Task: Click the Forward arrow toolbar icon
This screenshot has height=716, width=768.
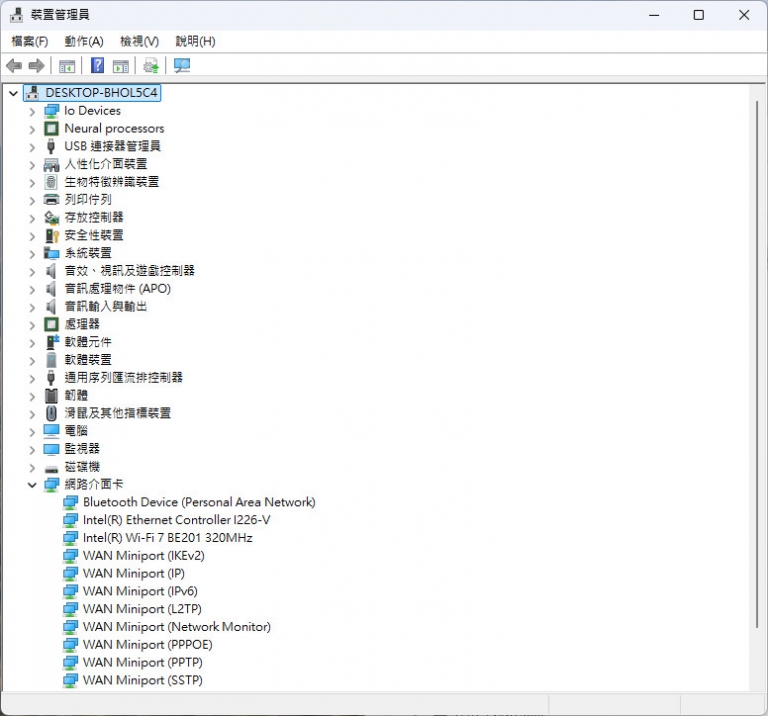Action: tap(37, 65)
